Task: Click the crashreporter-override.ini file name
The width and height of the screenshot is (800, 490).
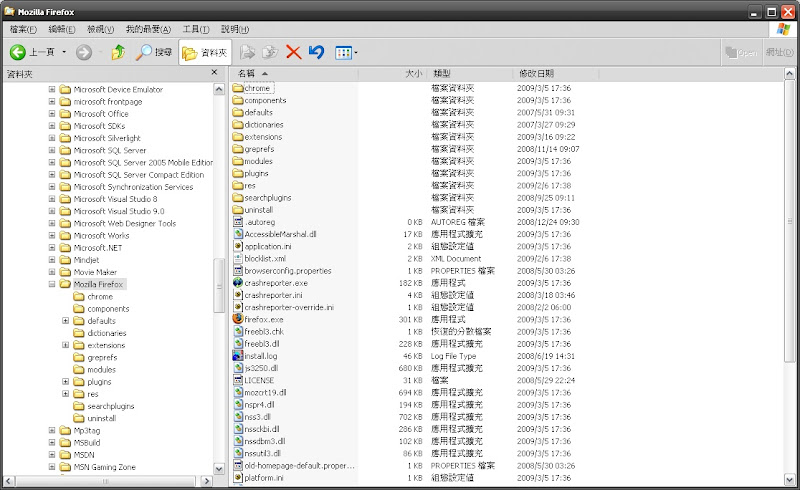Action: tap(289, 307)
